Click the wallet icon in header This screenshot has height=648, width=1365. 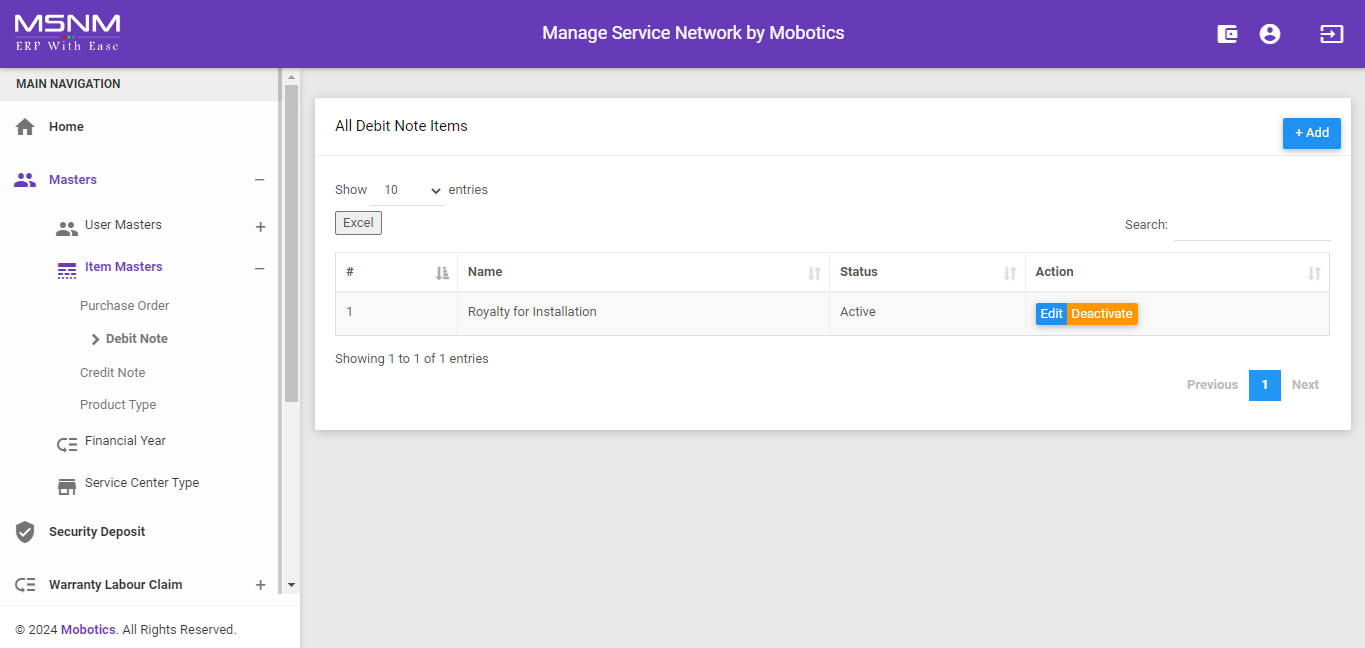[x=1227, y=34]
